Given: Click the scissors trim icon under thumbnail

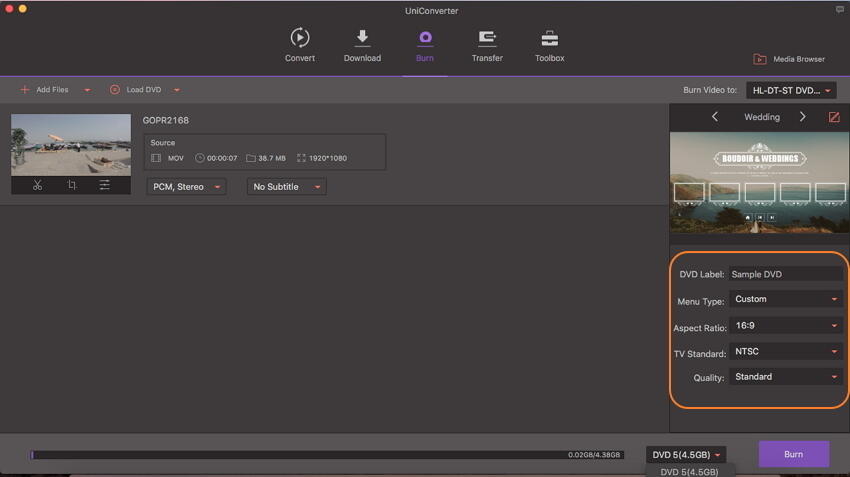Looking at the screenshot, I should click(37, 185).
